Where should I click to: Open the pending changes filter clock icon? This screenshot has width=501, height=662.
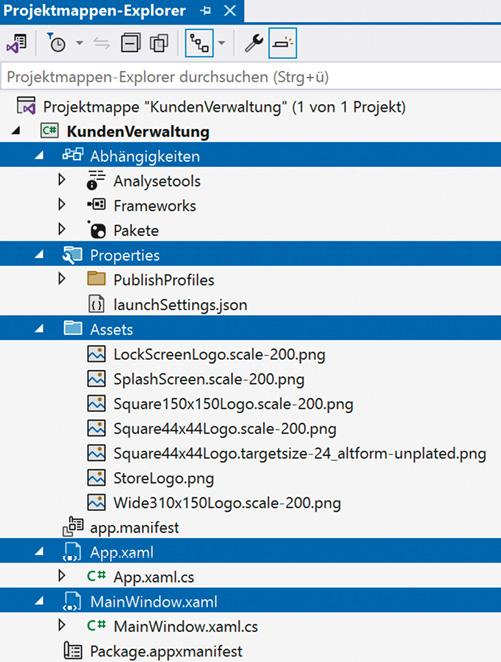pyautogui.click(x=56, y=43)
